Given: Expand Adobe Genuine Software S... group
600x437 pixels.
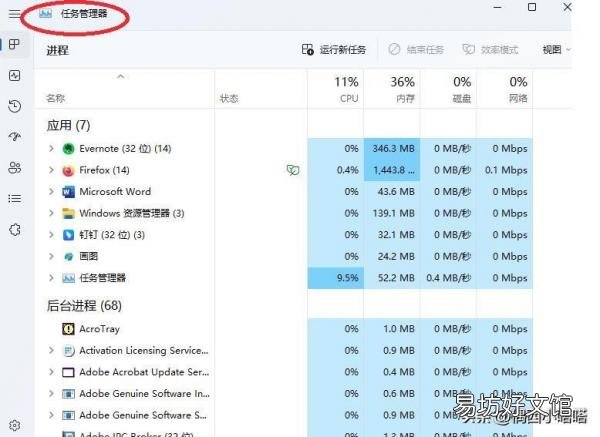Looking at the screenshot, I should coord(51,415).
